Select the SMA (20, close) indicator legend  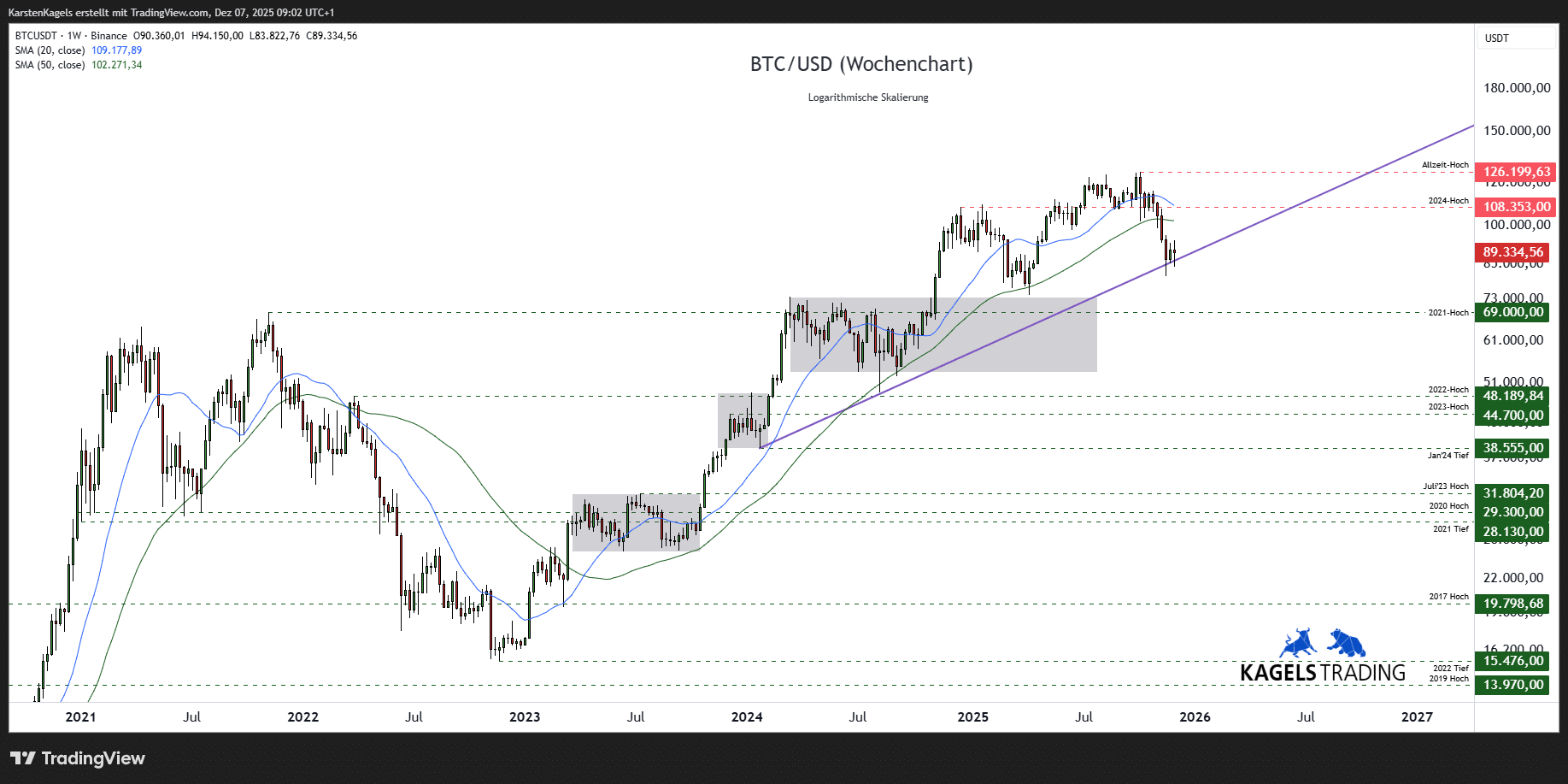(50, 50)
